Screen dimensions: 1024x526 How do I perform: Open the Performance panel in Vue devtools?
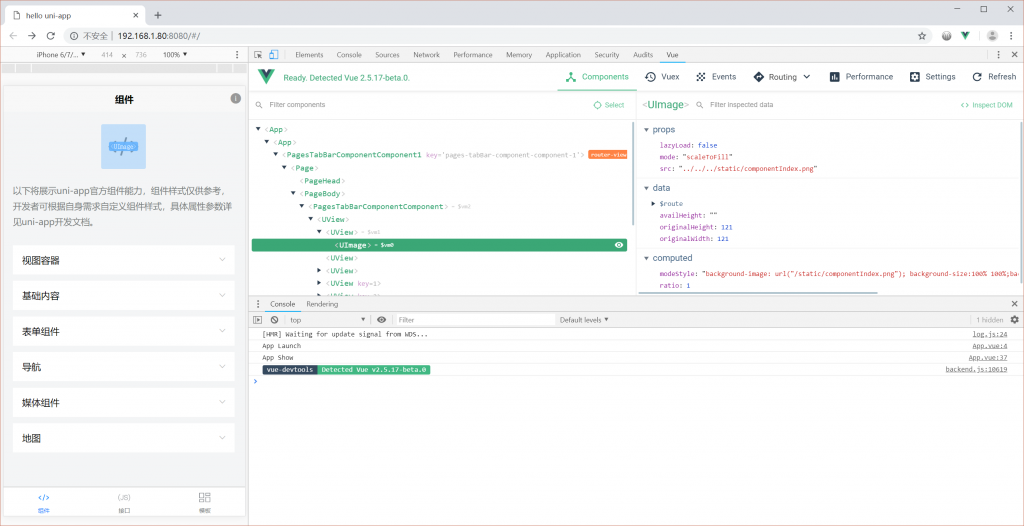click(x=861, y=76)
